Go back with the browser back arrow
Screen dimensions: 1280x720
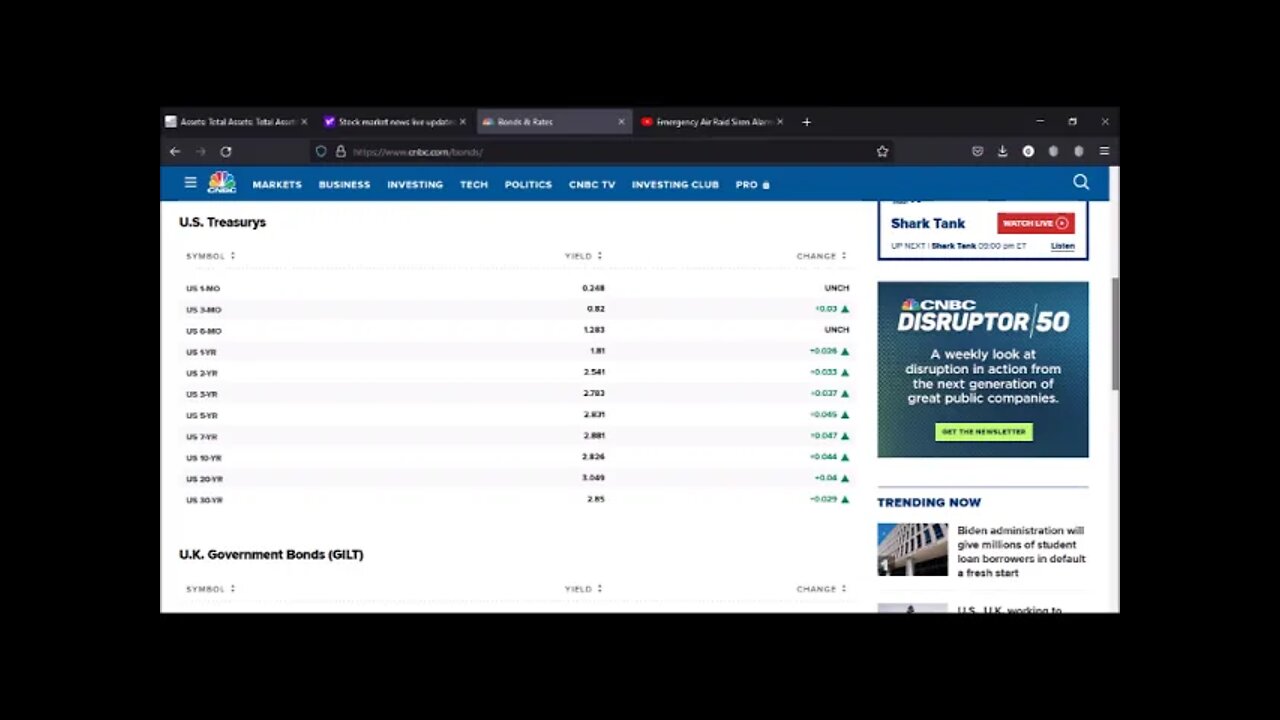coord(175,152)
